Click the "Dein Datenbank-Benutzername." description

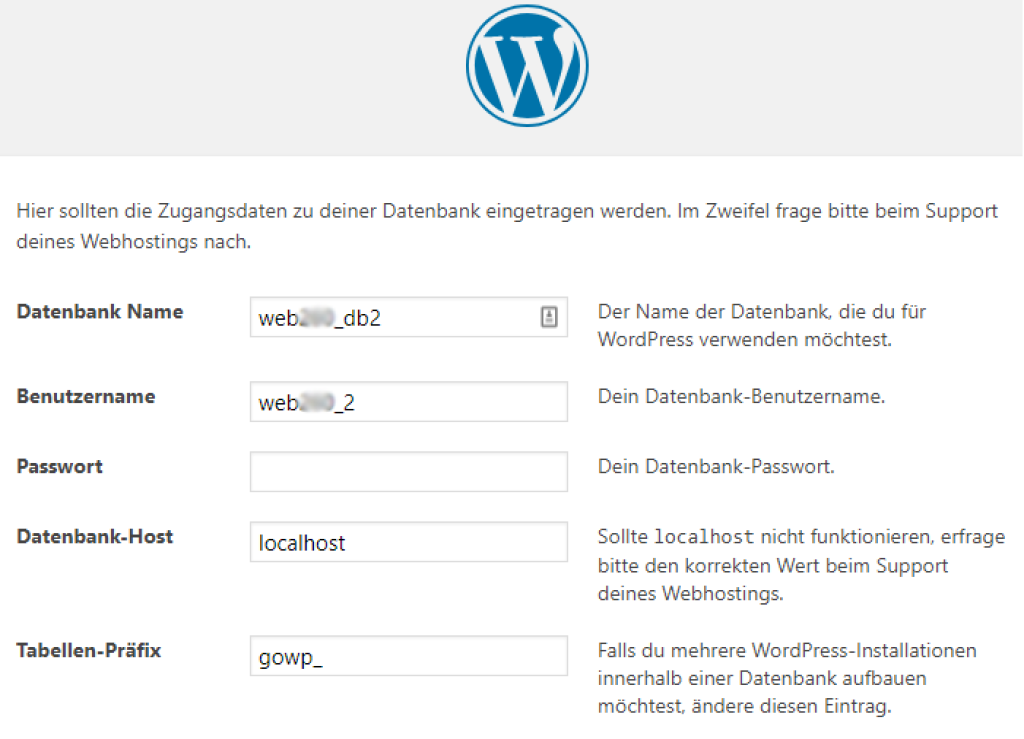click(741, 397)
